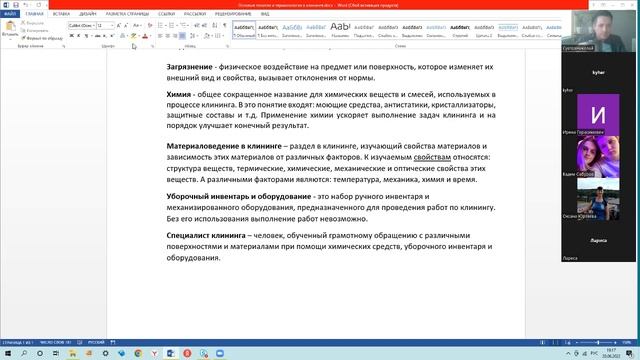The image size is (640, 360).
Task: Click the Redo icon in quick access toolbar
Action: tap(38, 5)
